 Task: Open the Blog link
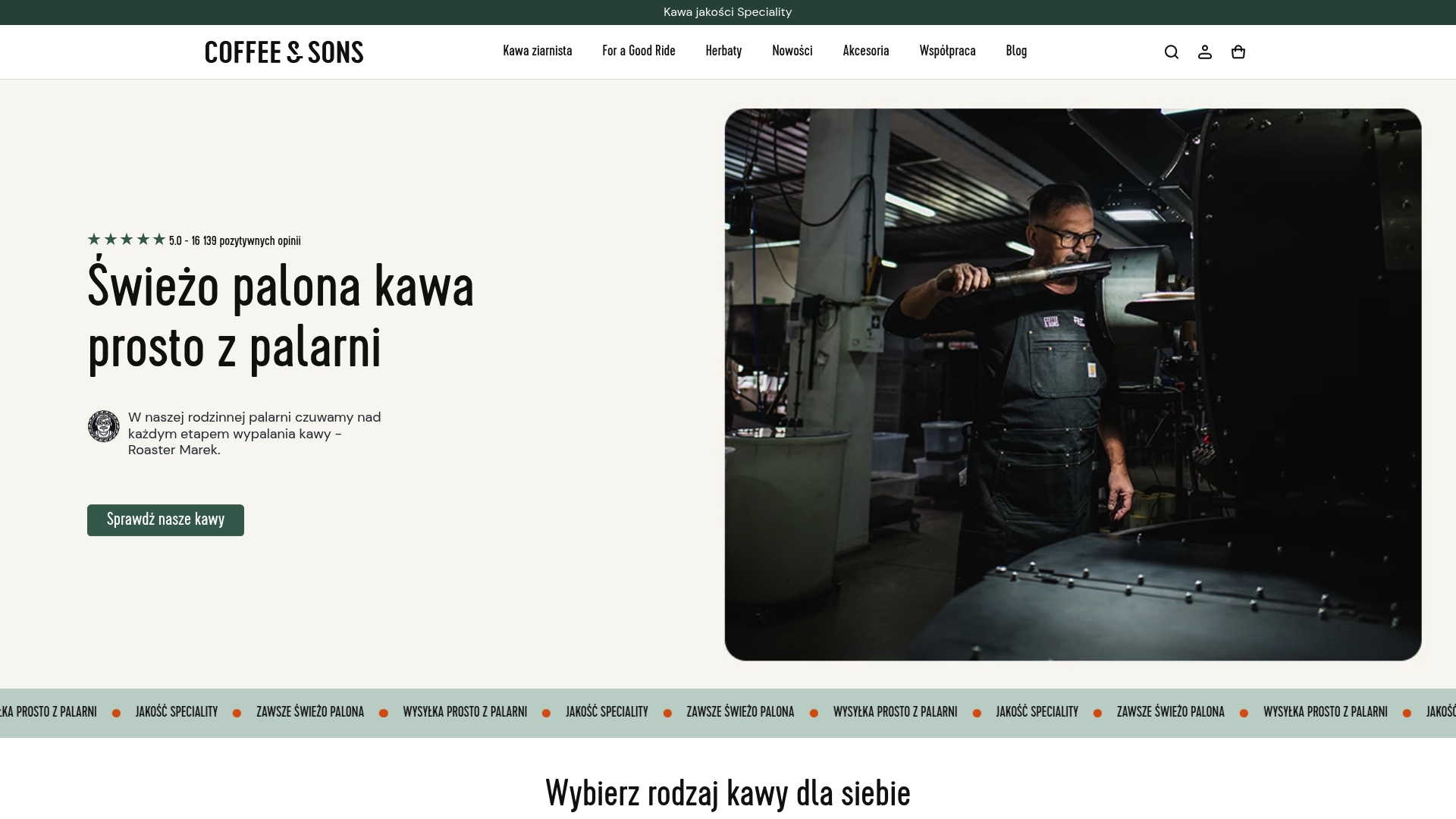pos(1017,51)
